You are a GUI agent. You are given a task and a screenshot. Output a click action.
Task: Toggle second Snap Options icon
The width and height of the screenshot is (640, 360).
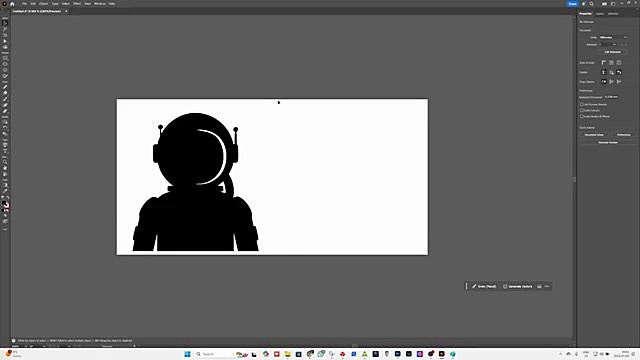(x=611, y=82)
